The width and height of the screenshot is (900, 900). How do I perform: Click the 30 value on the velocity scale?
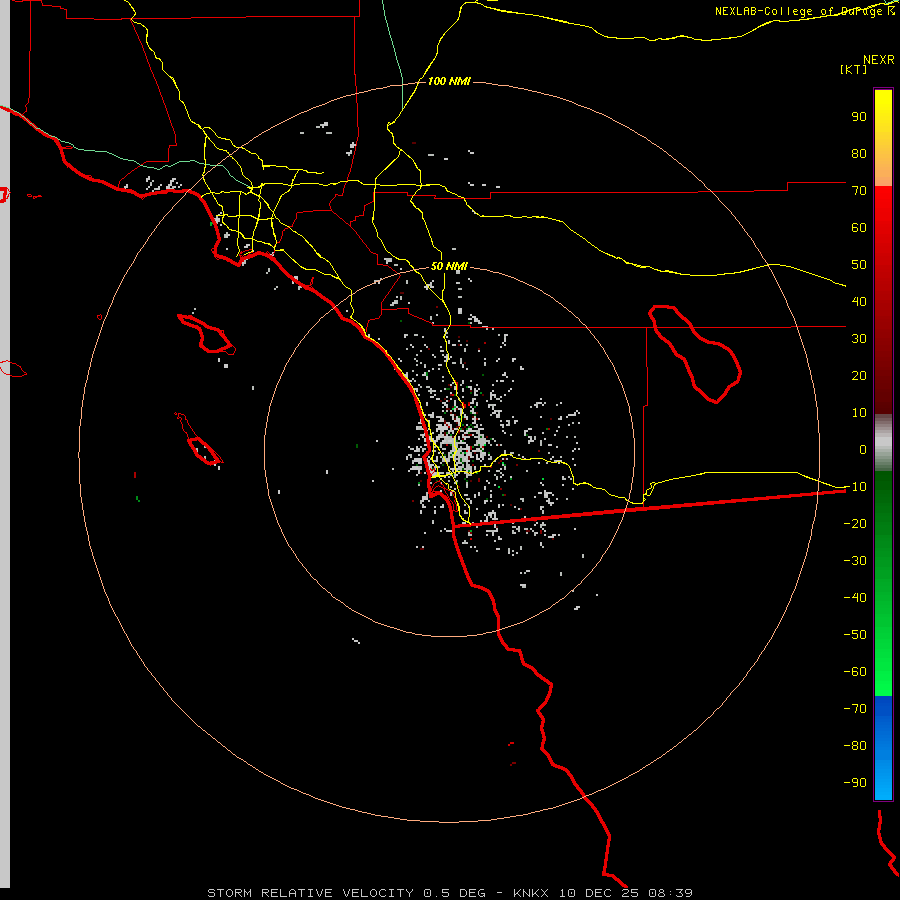(x=859, y=339)
